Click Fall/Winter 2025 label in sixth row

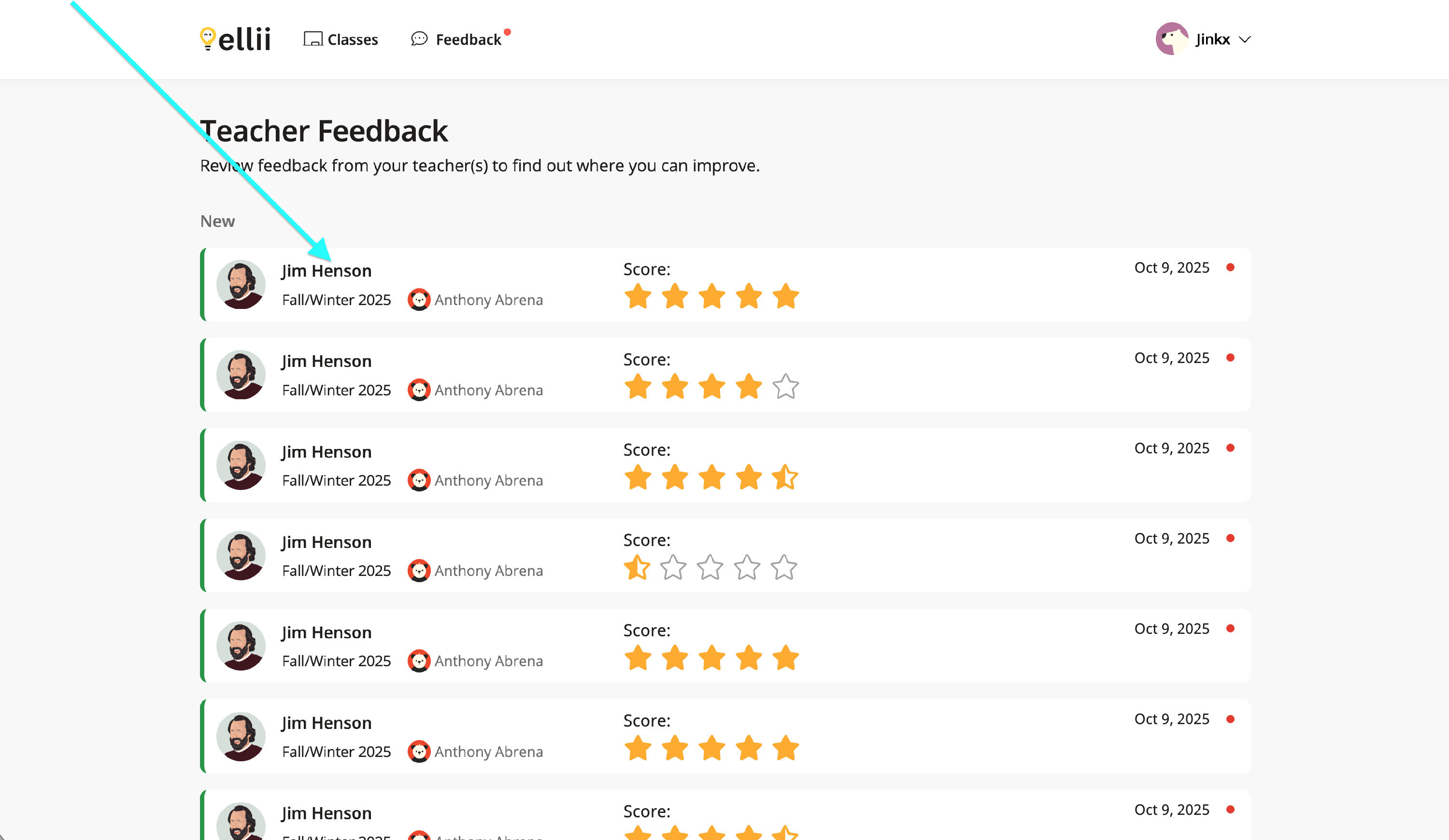pos(336,752)
